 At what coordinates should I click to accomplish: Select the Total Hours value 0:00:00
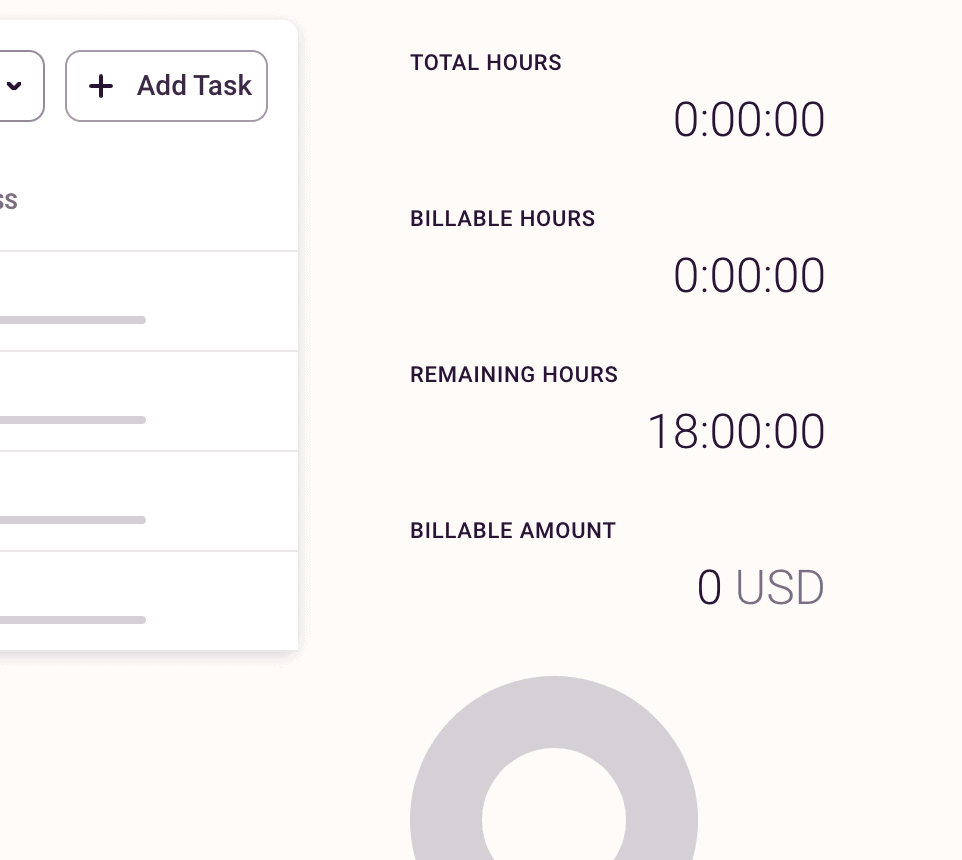coord(749,120)
